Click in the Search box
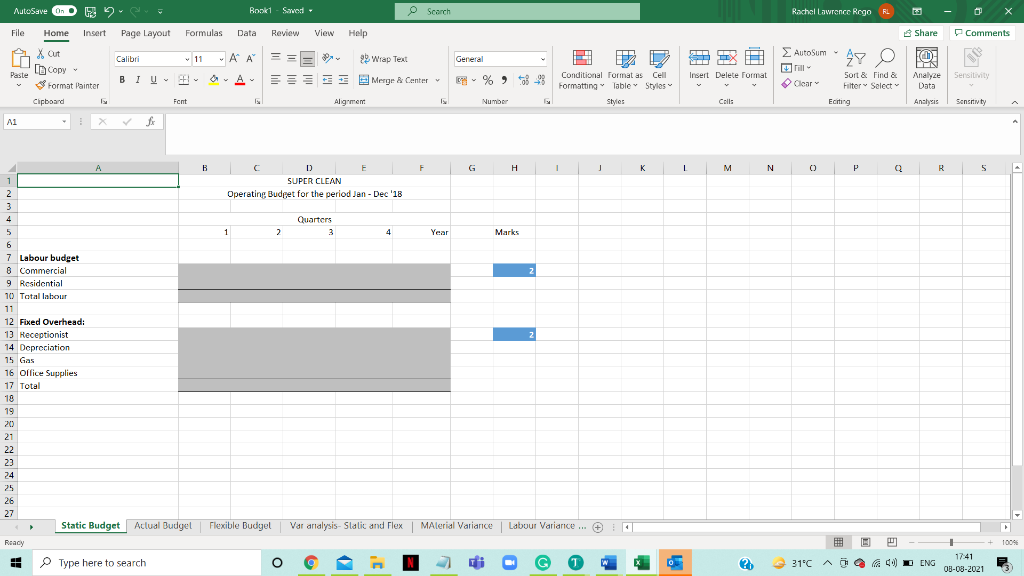 pyautogui.click(x=517, y=11)
